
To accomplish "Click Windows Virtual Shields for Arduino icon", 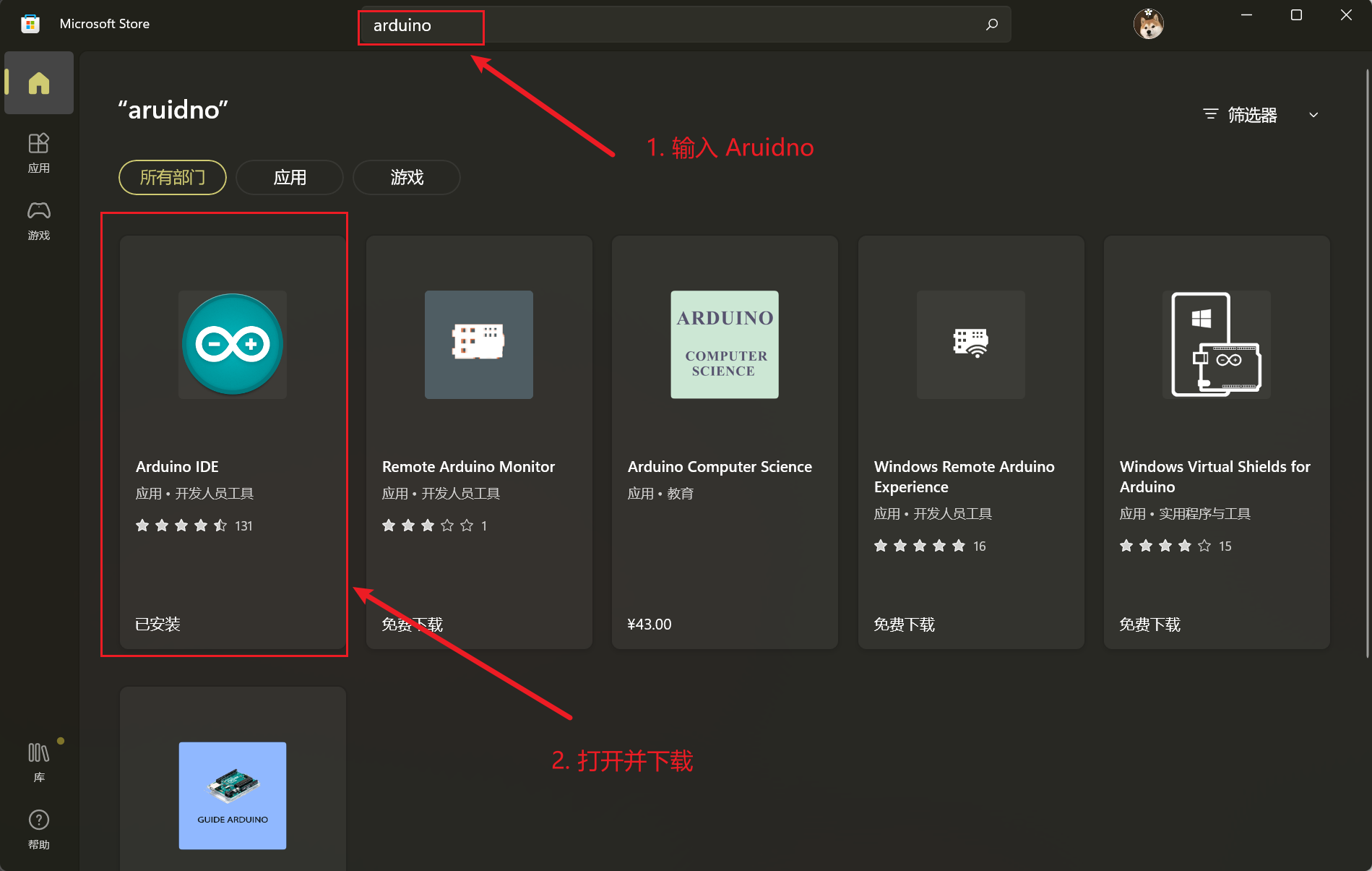I will (x=1217, y=345).
